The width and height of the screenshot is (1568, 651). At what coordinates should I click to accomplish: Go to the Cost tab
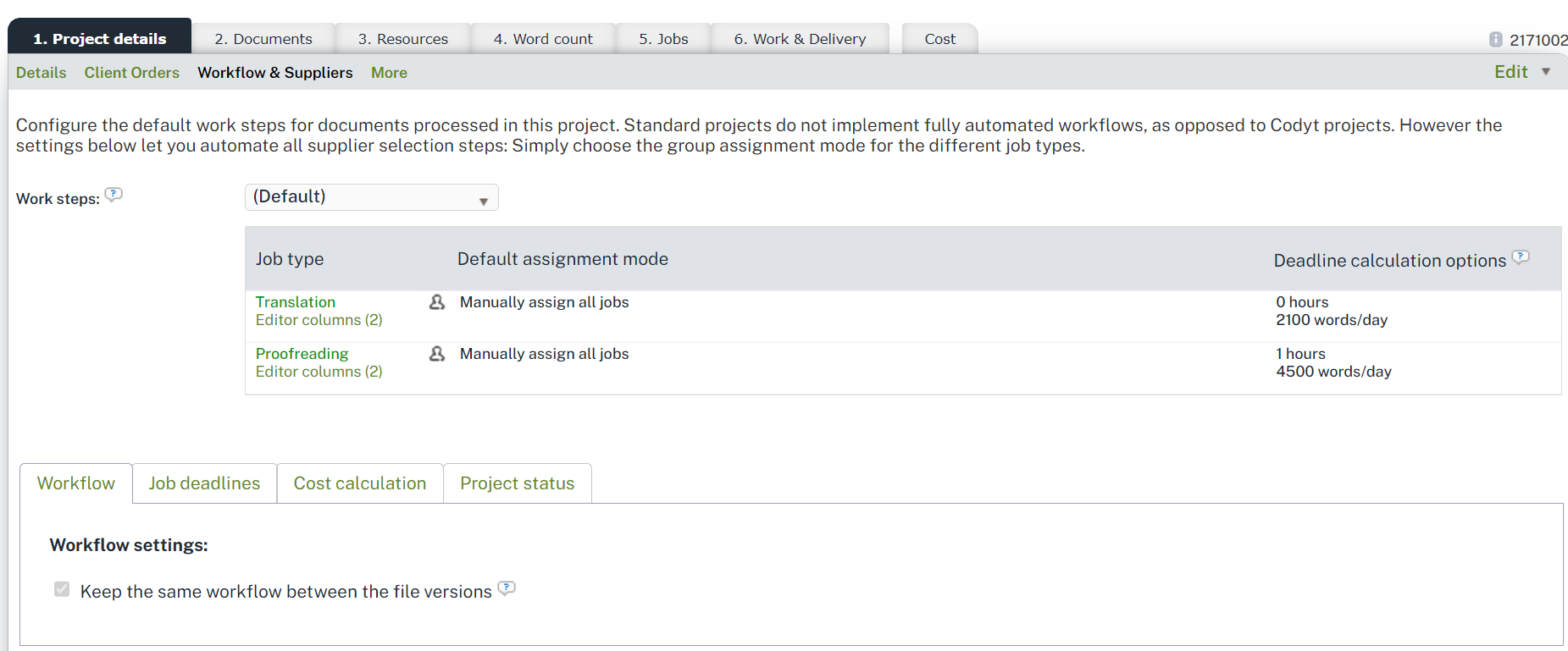[x=939, y=39]
